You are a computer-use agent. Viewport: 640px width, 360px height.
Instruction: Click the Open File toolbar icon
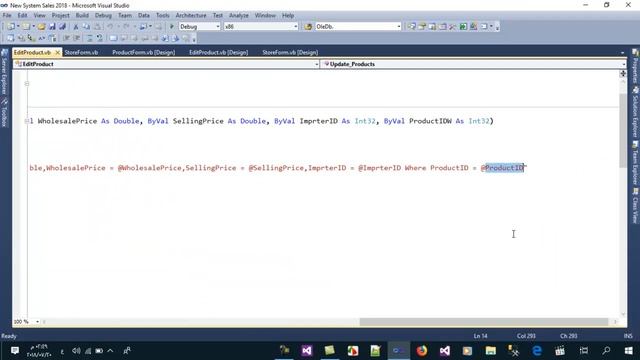pos(41,27)
